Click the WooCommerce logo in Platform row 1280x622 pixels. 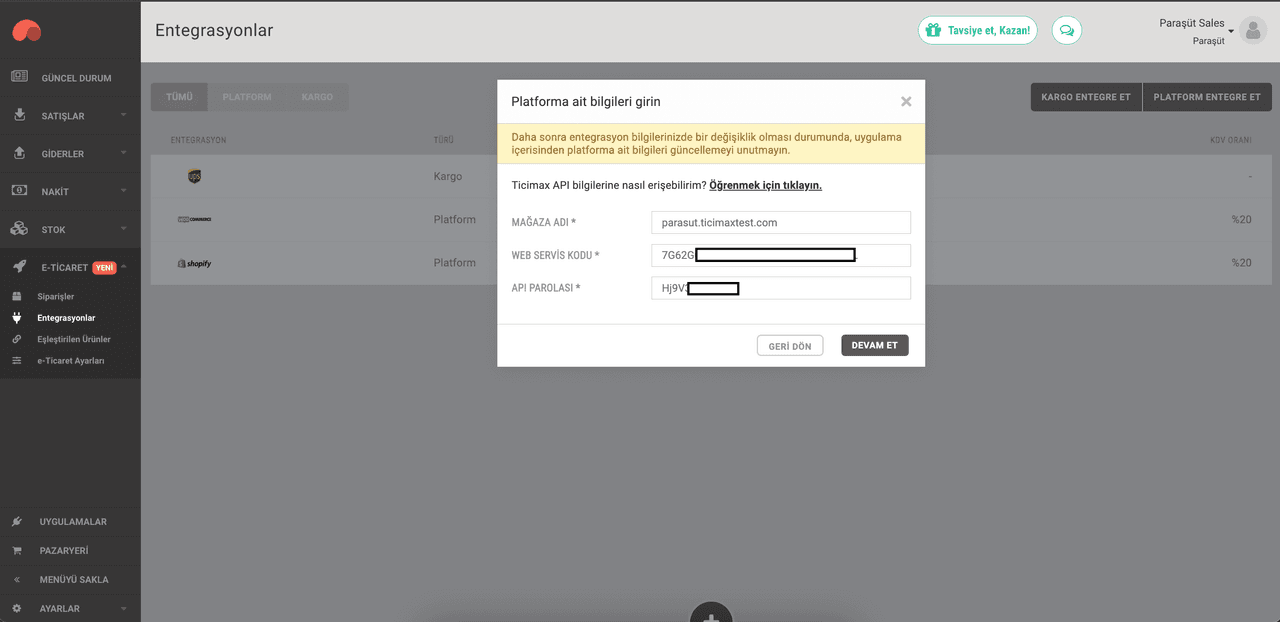pos(194,219)
